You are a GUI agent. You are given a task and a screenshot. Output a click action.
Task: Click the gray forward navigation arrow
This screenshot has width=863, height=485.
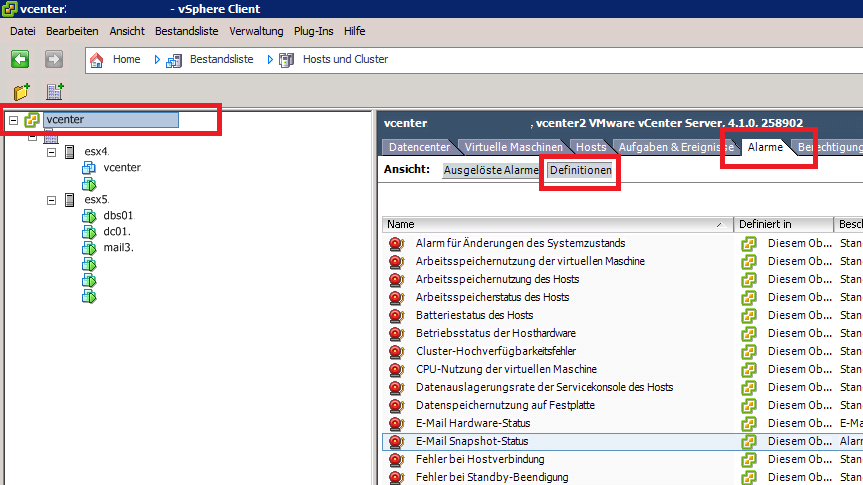pos(53,60)
